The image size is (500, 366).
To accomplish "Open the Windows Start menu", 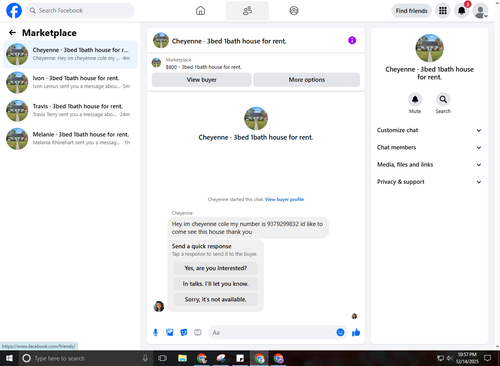I will (9, 358).
